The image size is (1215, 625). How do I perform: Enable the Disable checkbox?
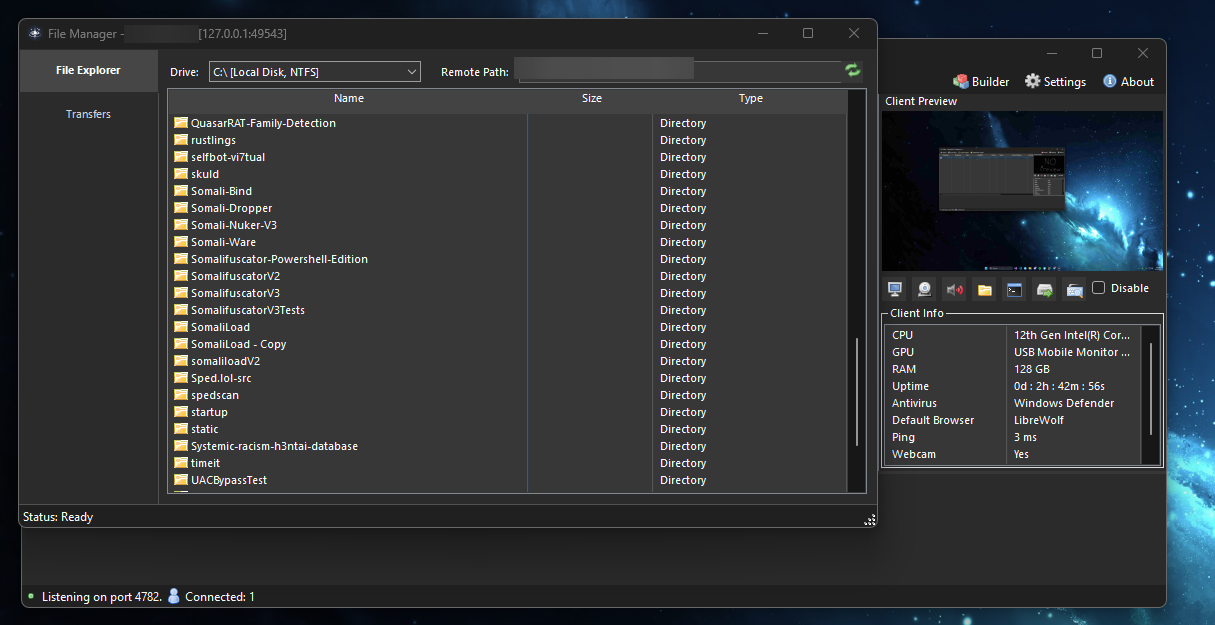(1096, 287)
